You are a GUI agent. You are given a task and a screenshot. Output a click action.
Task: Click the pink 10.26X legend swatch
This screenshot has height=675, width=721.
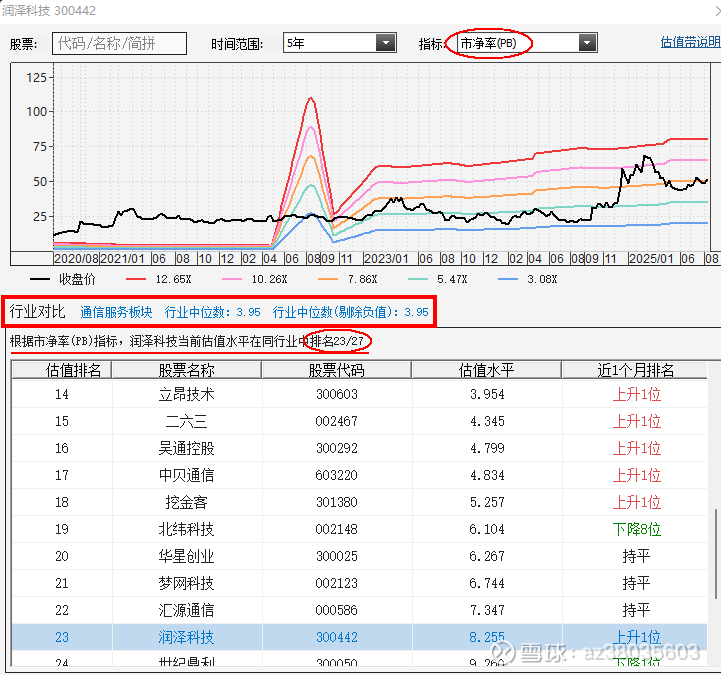232,279
